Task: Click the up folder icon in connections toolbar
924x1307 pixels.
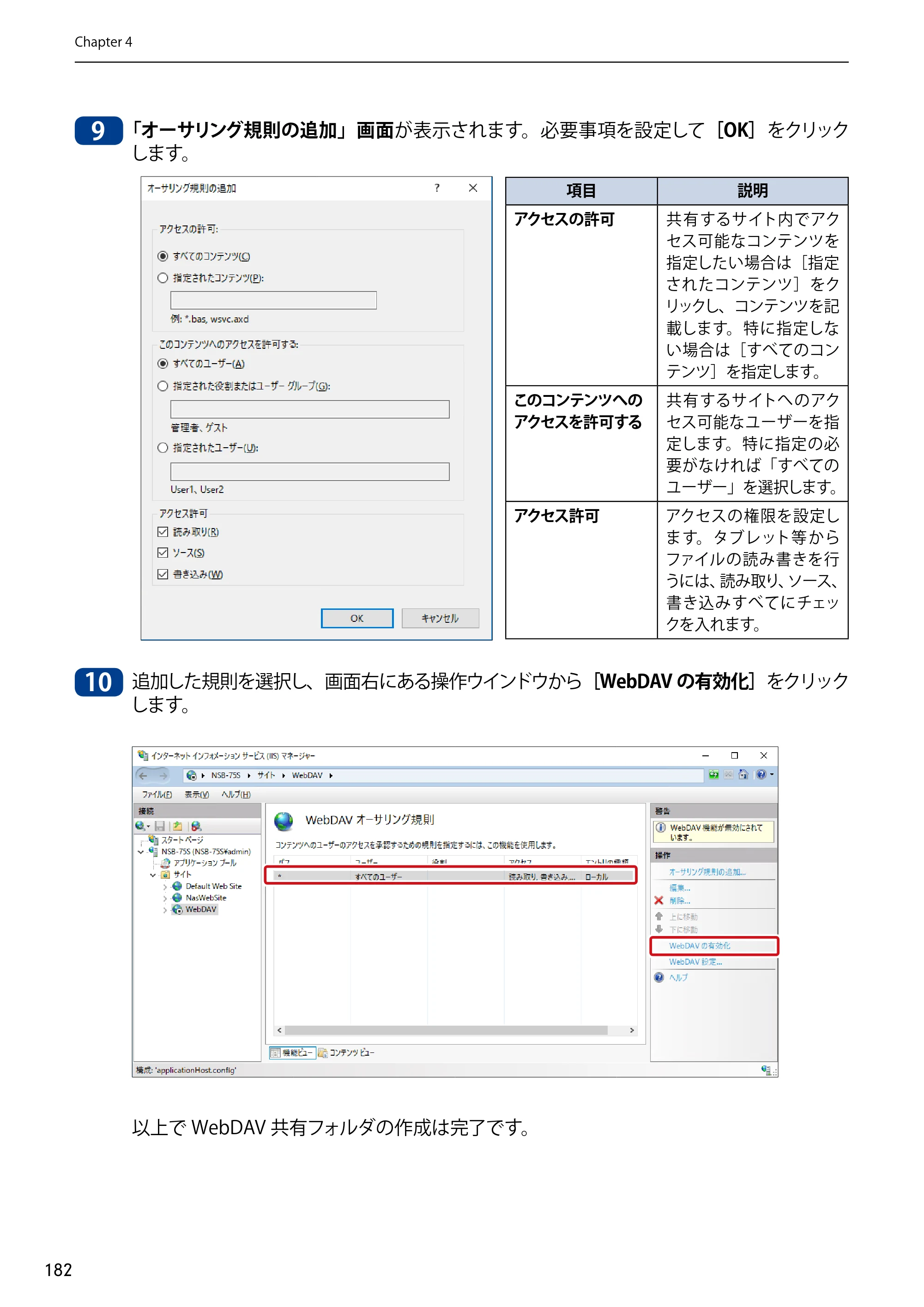Action: (x=177, y=826)
